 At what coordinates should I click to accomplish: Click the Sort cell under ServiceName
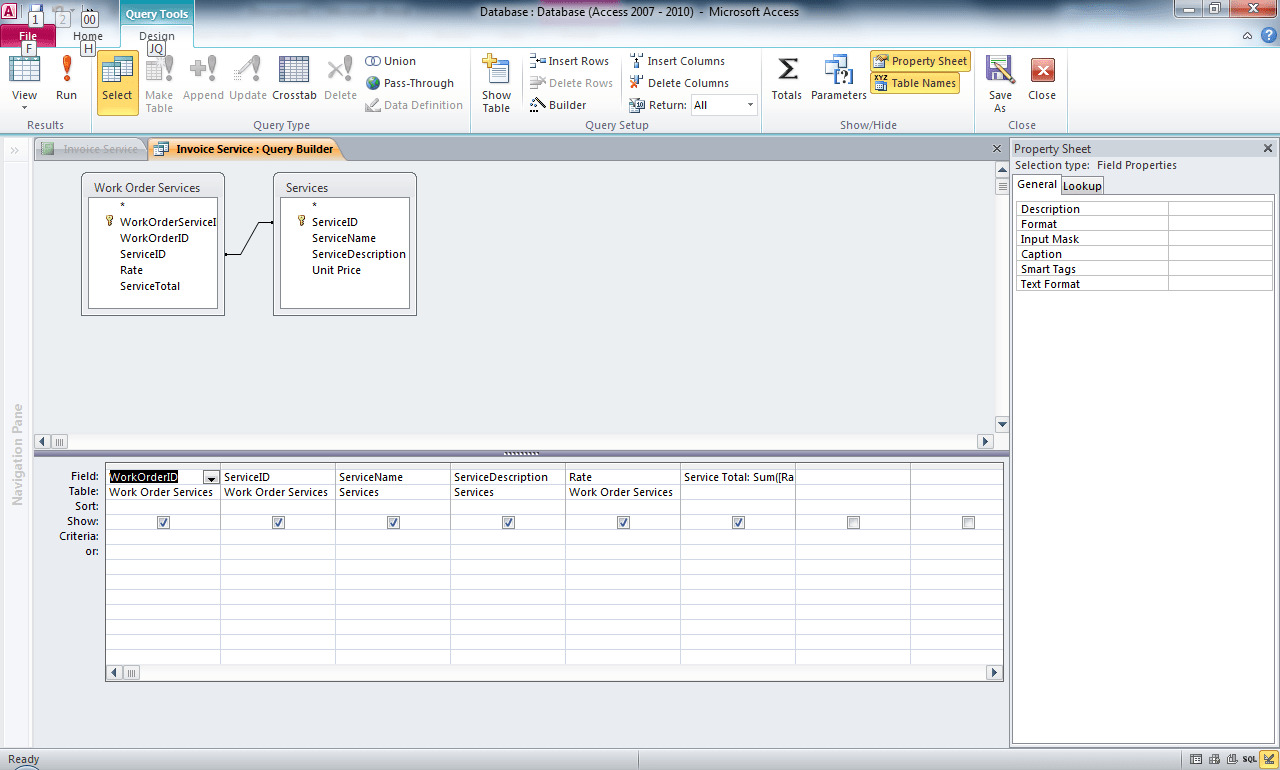point(393,507)
